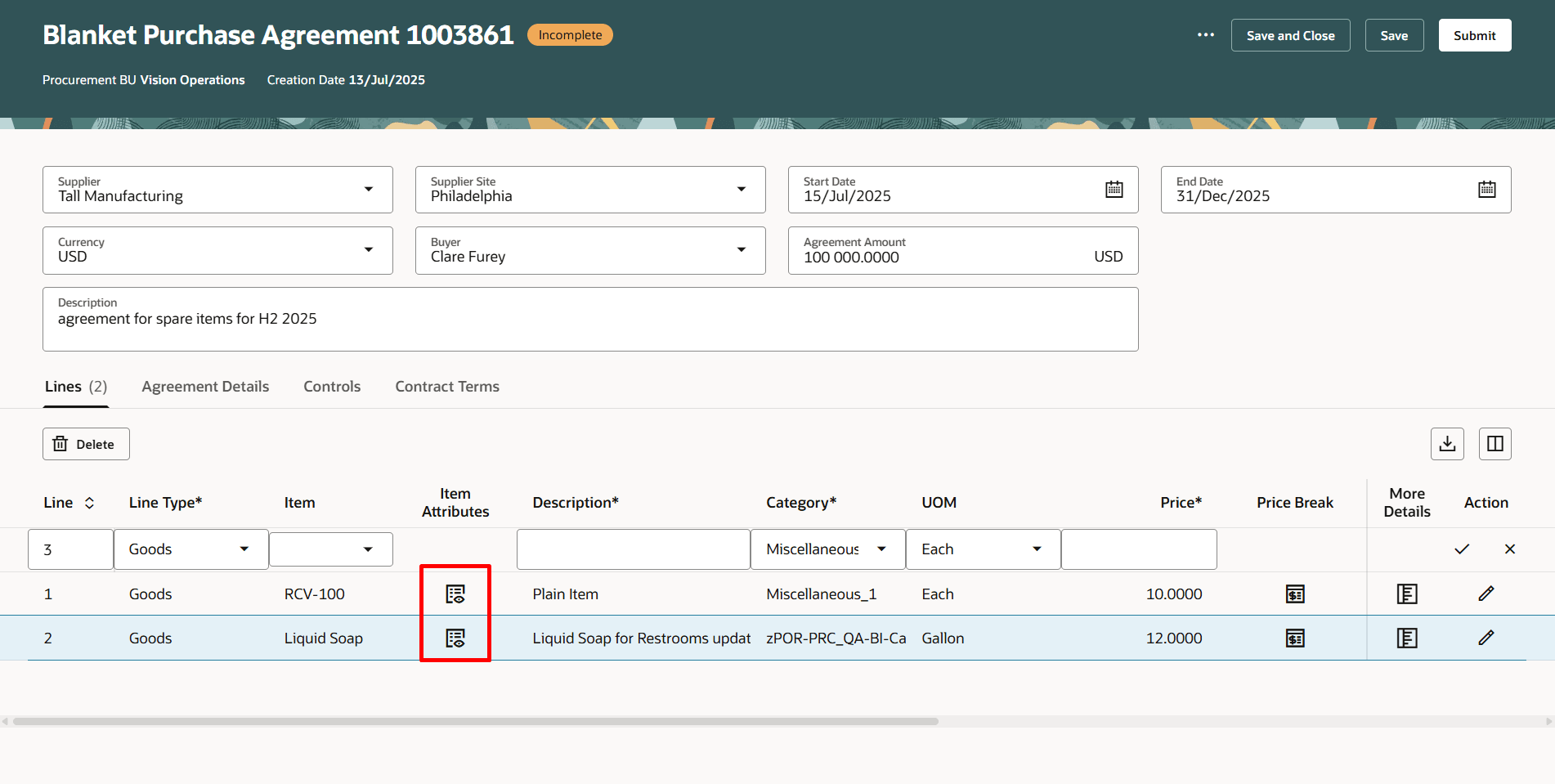1555x784 pixels.
Task: Click the End Date field 31/Dec/2025
Action: tap(1336, 190)
